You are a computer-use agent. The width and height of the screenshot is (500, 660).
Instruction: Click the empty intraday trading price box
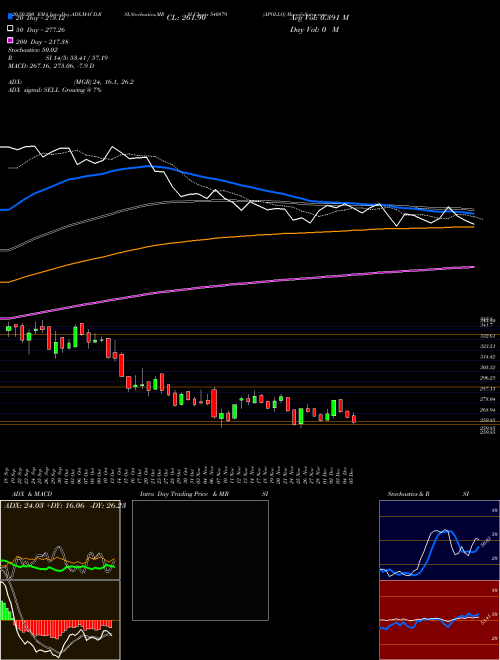click(x=200, y=560)
